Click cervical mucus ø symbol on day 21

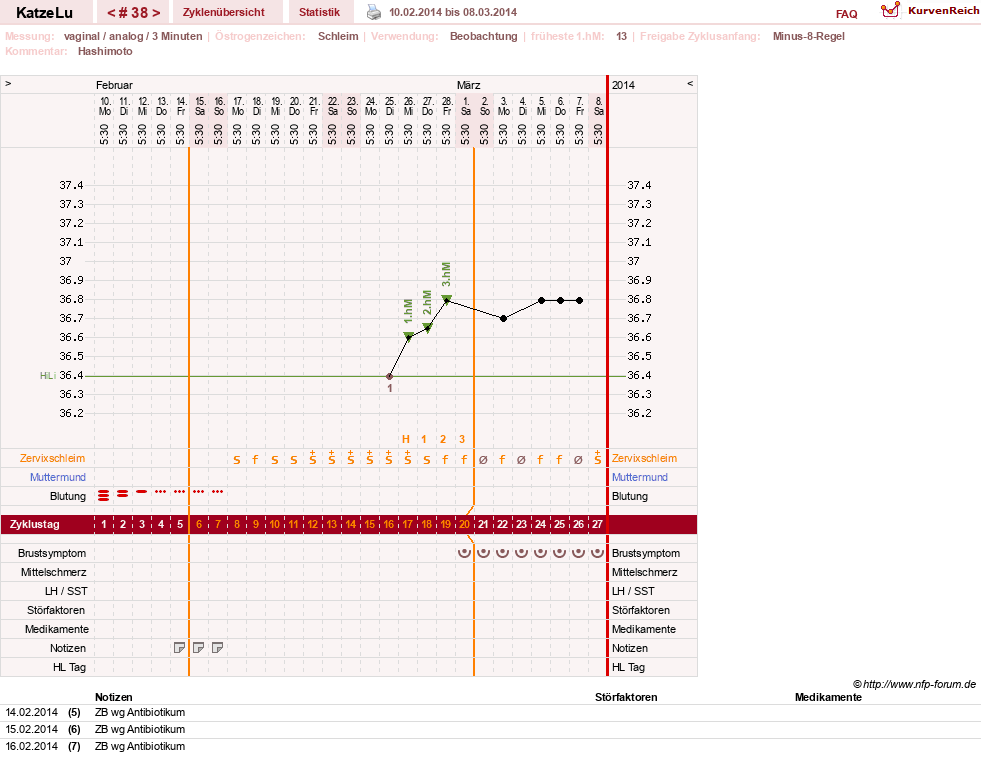[484, 460]
